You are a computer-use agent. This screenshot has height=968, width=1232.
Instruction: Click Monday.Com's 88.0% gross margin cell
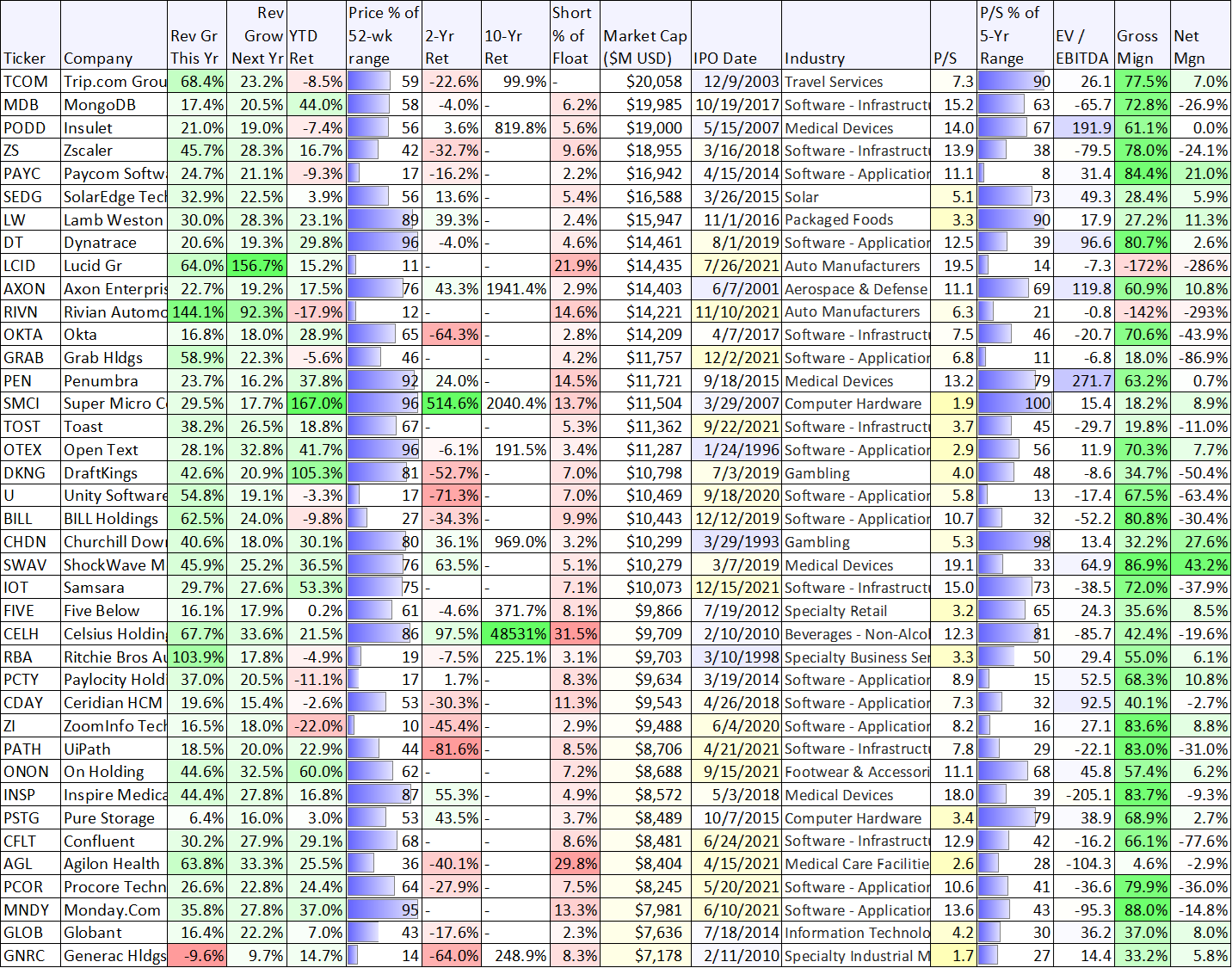tap(1143, 909)
